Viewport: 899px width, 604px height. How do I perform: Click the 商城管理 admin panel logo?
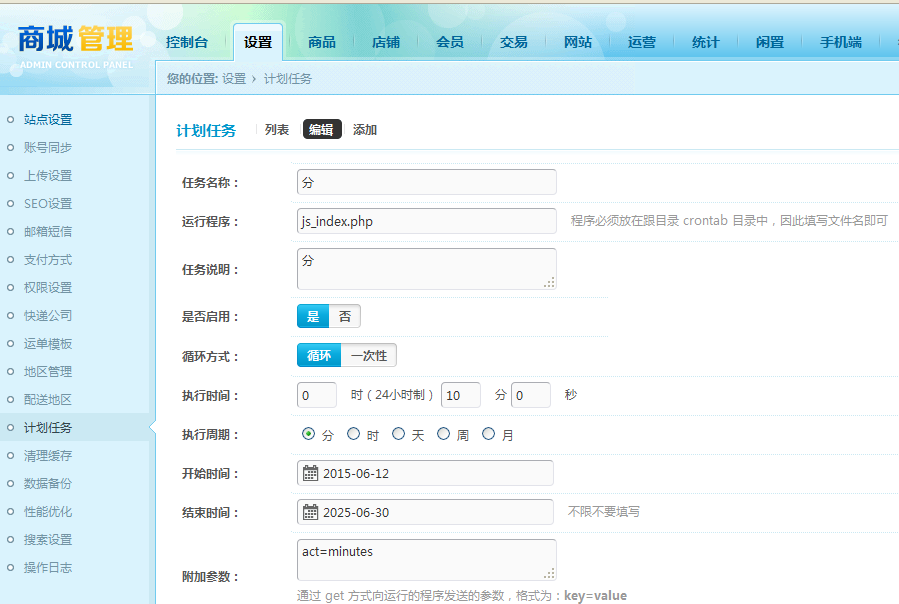point(75,46)
